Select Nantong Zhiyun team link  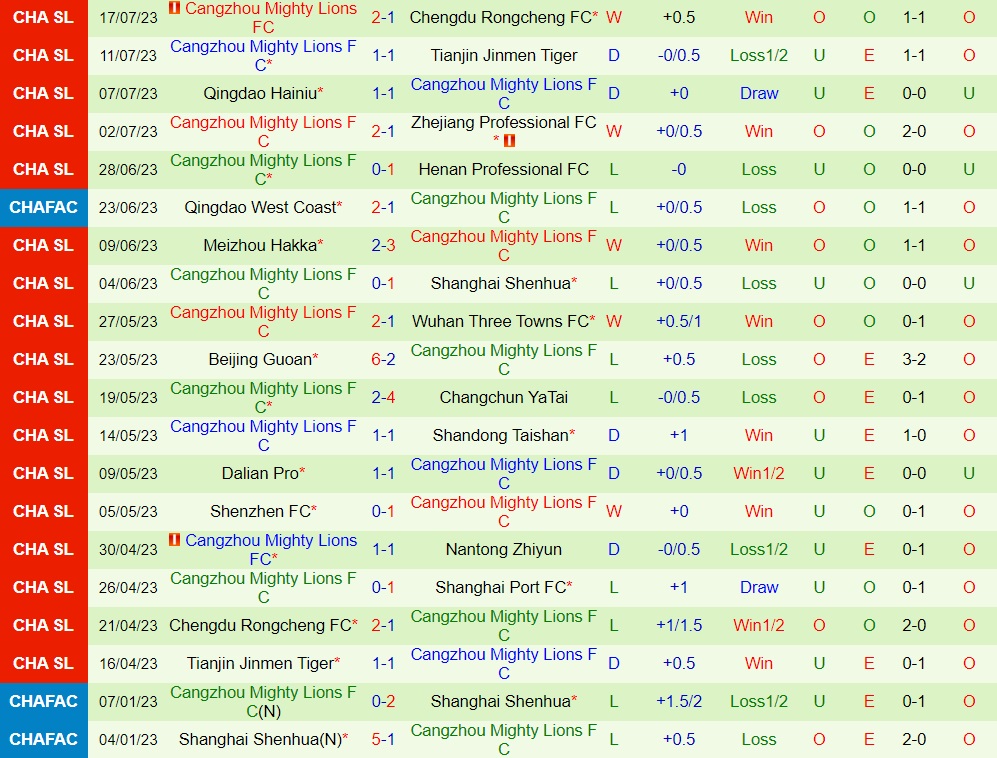click(x=504, y=549)
